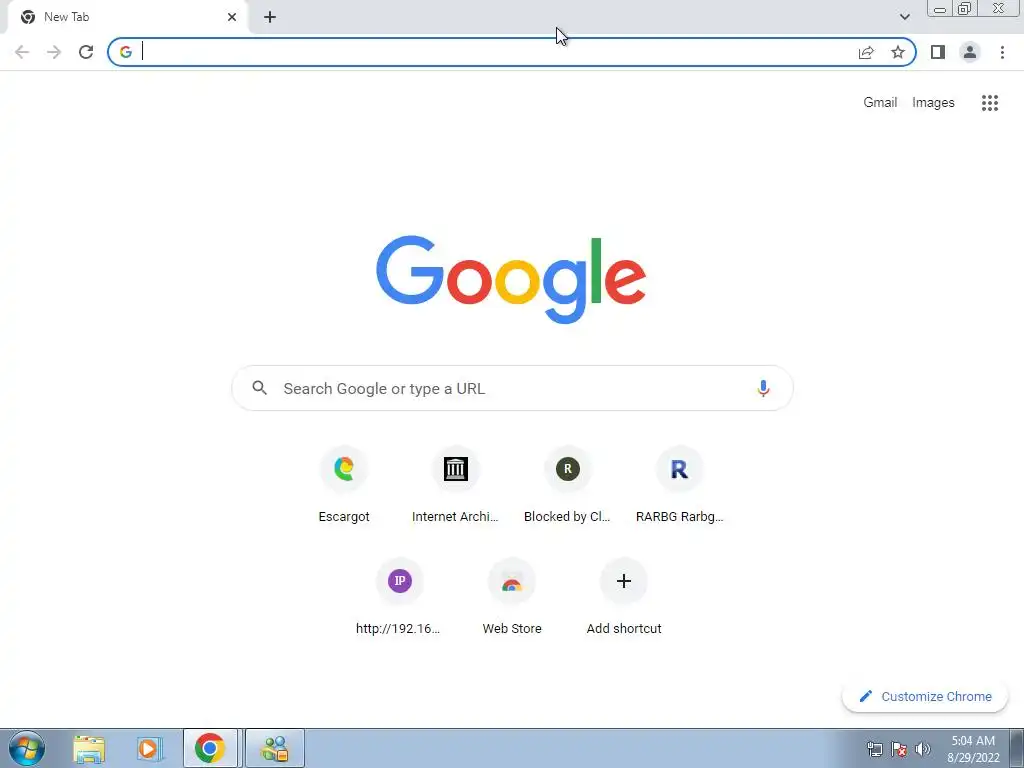The image size is (1024, 768).
Task: Open the volume speaker tray icon
Action: pyautogui.click(x=923, y=749)
